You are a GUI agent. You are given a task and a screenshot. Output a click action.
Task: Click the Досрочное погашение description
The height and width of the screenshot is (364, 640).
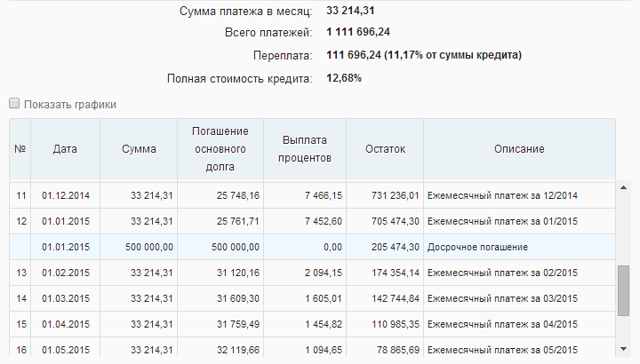(x=478, y=247)
